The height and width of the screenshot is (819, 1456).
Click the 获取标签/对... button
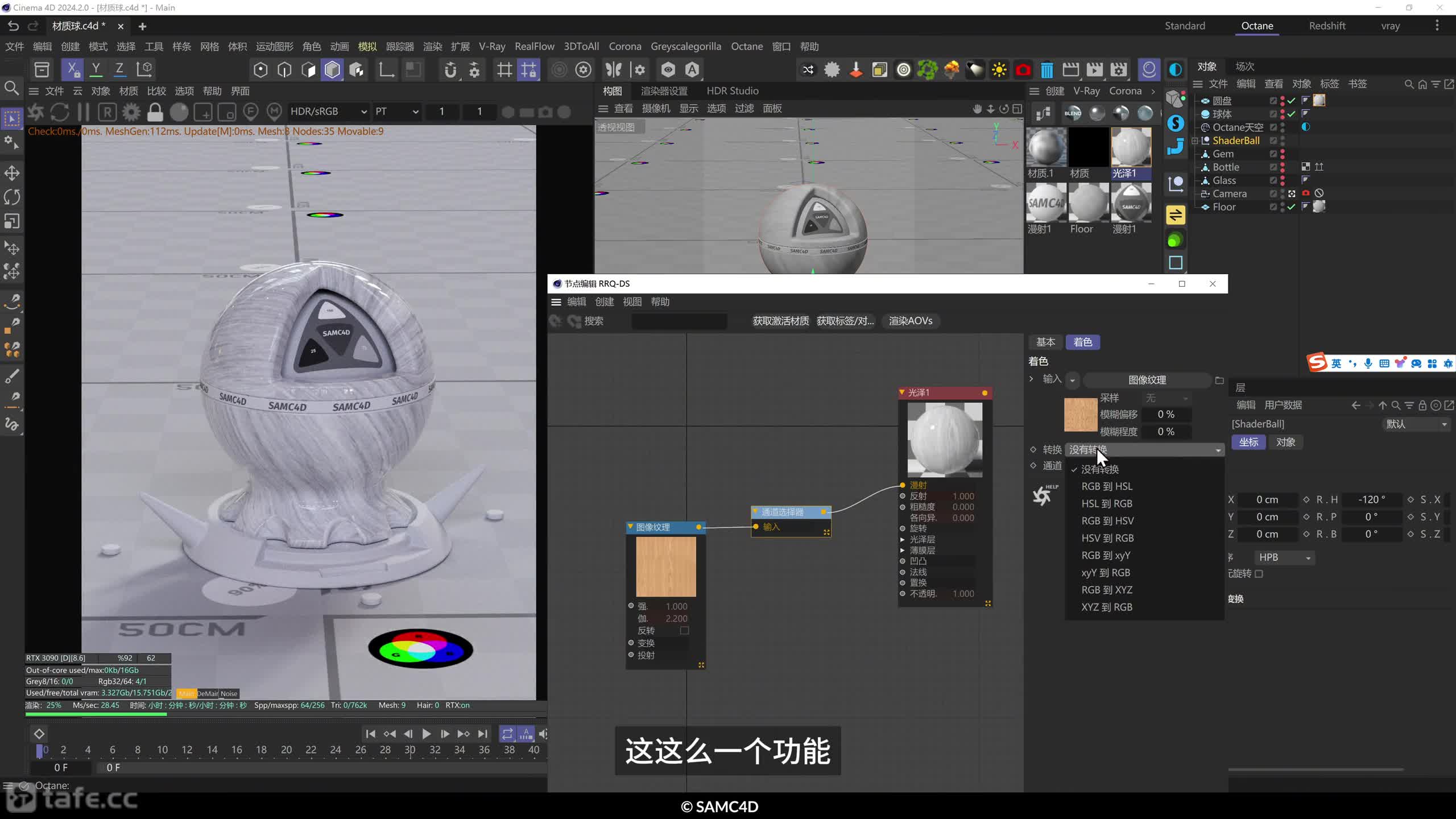845,321
